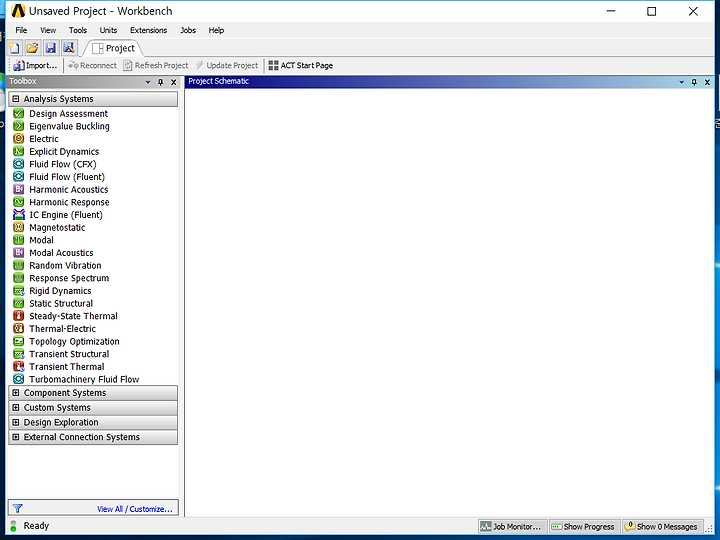
Task: Toggle the Toolbox panel pin
Action: (161, 82)
